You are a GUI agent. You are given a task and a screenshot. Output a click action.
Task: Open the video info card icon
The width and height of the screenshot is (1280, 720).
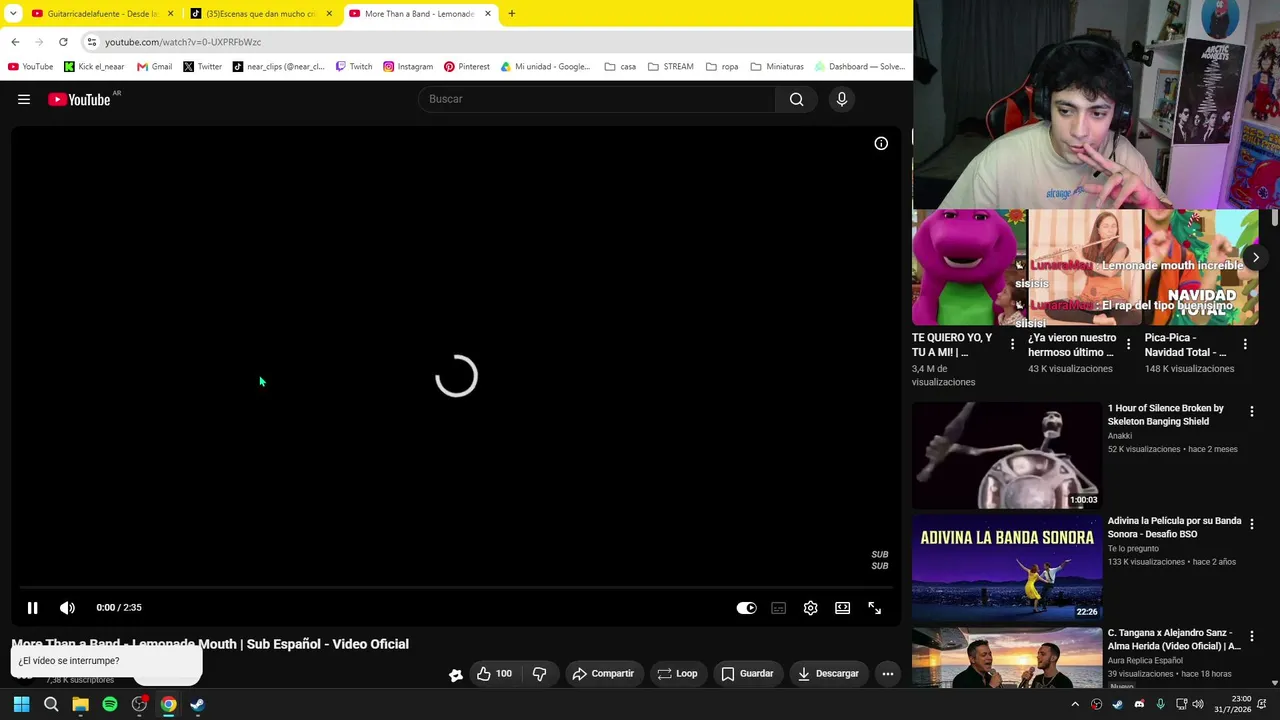pos(881,143)
